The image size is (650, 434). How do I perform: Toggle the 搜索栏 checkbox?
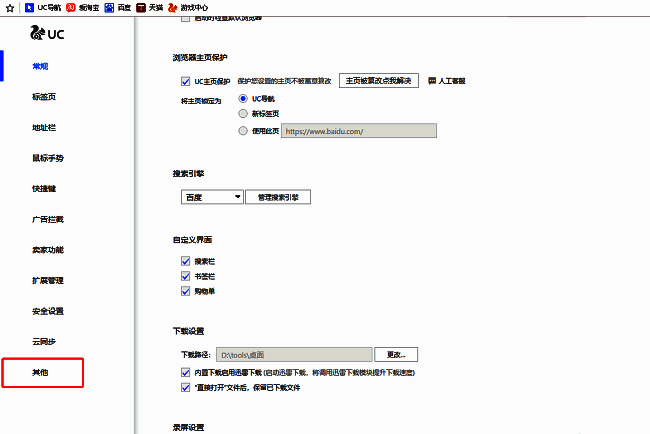185,261
